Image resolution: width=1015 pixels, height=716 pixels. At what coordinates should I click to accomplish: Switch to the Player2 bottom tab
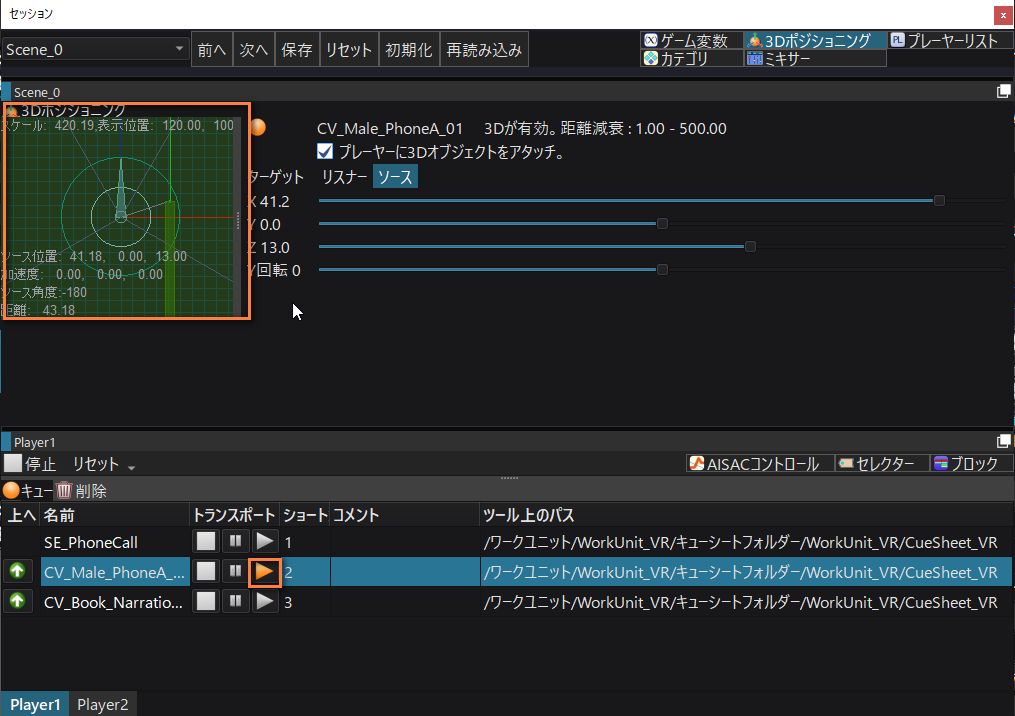pos(102,704)
